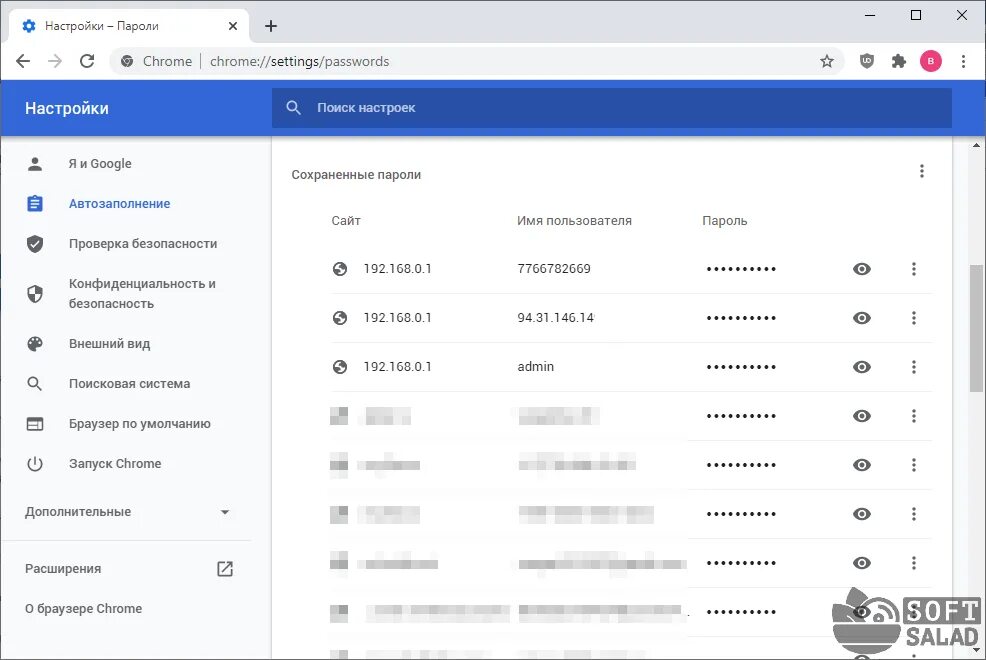Click site 192.168.0.1 for user admin

(x=397, y=367)
